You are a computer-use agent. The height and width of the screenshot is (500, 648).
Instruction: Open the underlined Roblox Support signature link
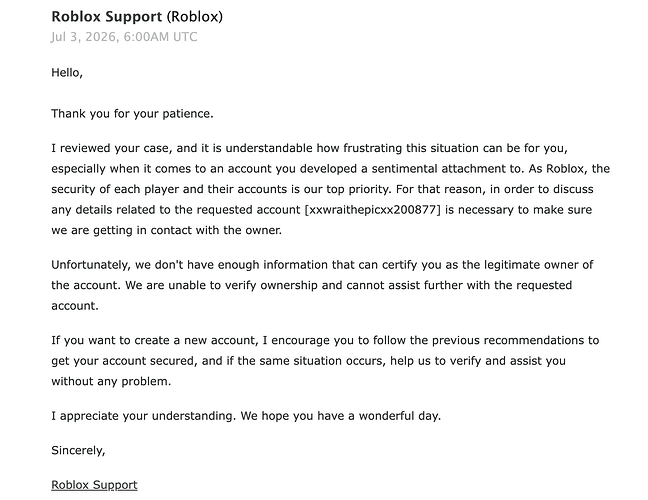pyautogui.click(x=94, y=485)
